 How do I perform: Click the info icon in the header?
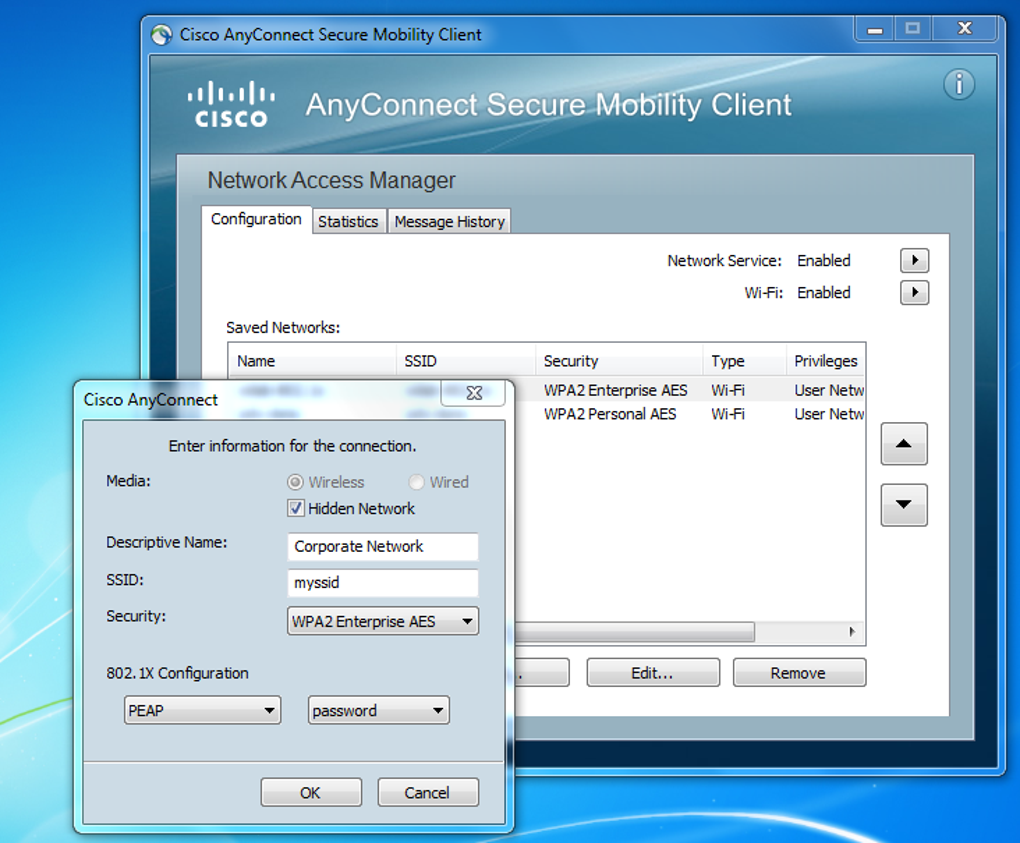tap(958, 85)
